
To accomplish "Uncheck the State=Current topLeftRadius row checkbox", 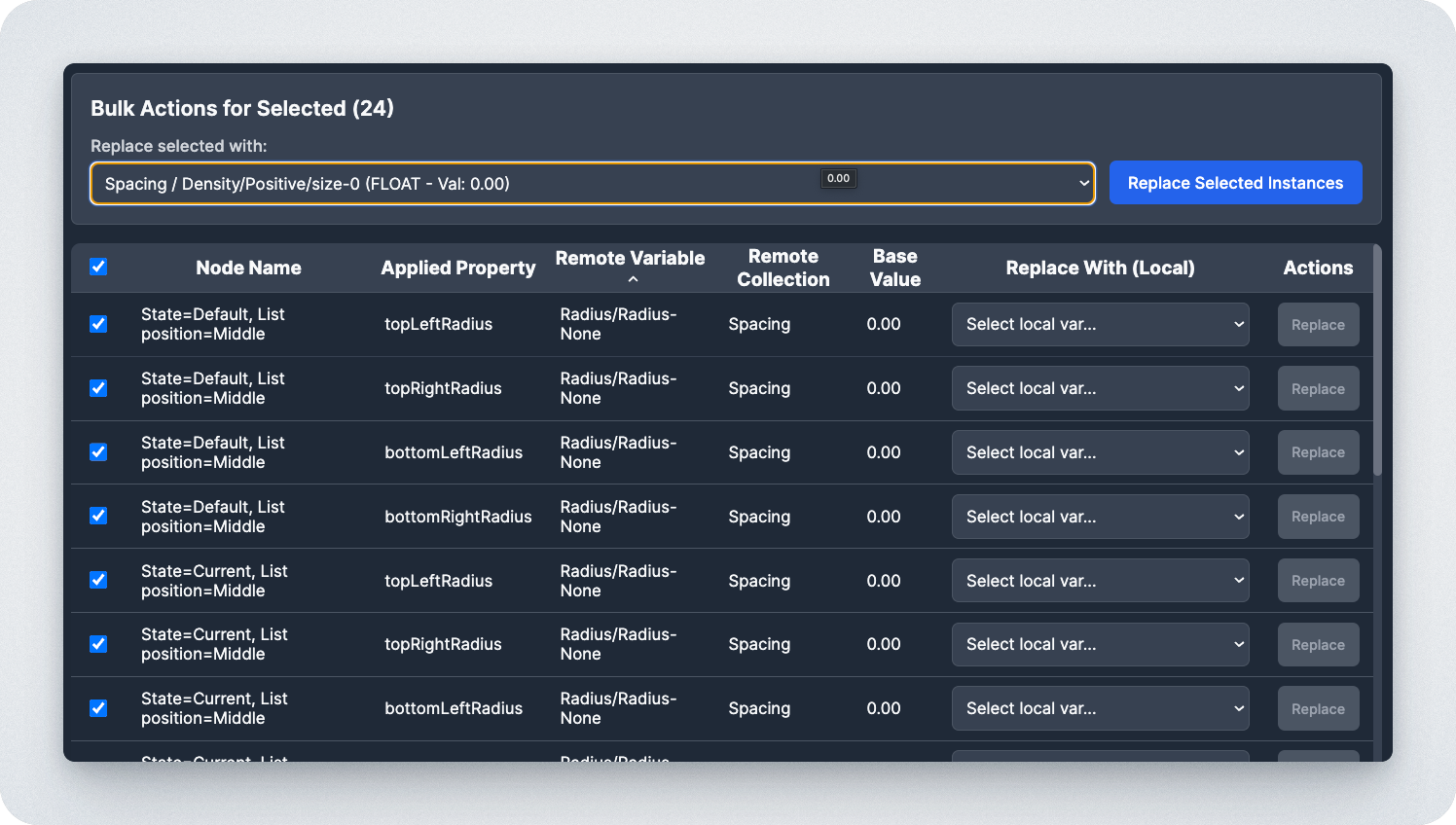I will 98,580.
